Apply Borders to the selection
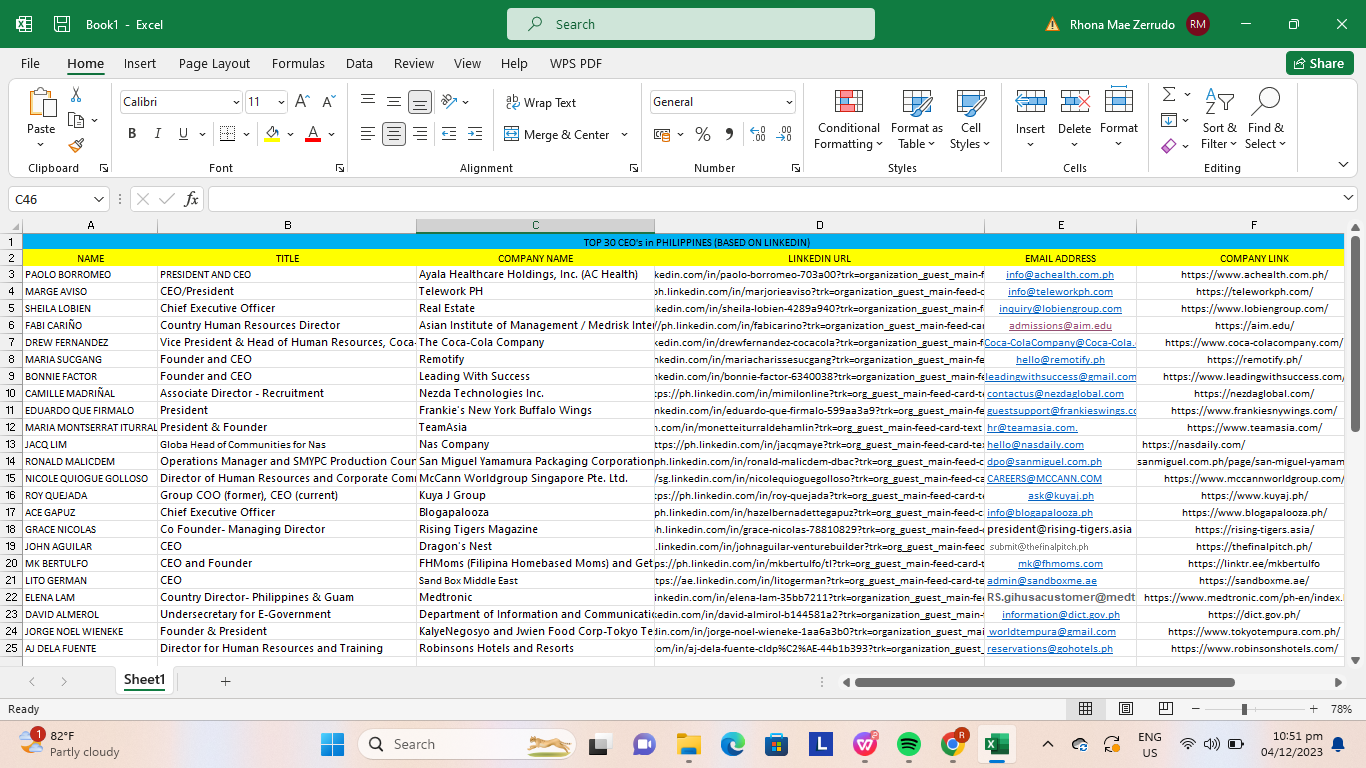The image size is (1366, 768). tap(227, 134)
